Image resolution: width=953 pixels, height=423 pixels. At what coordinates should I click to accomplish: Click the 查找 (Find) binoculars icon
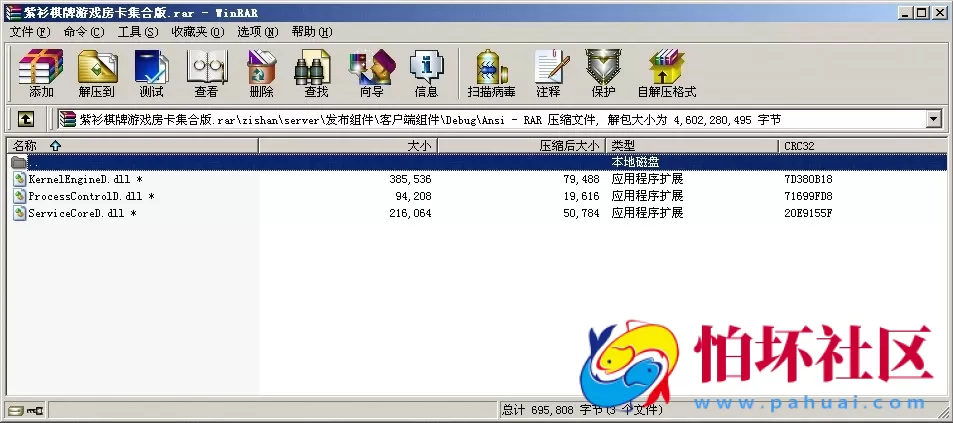[312, 67]
